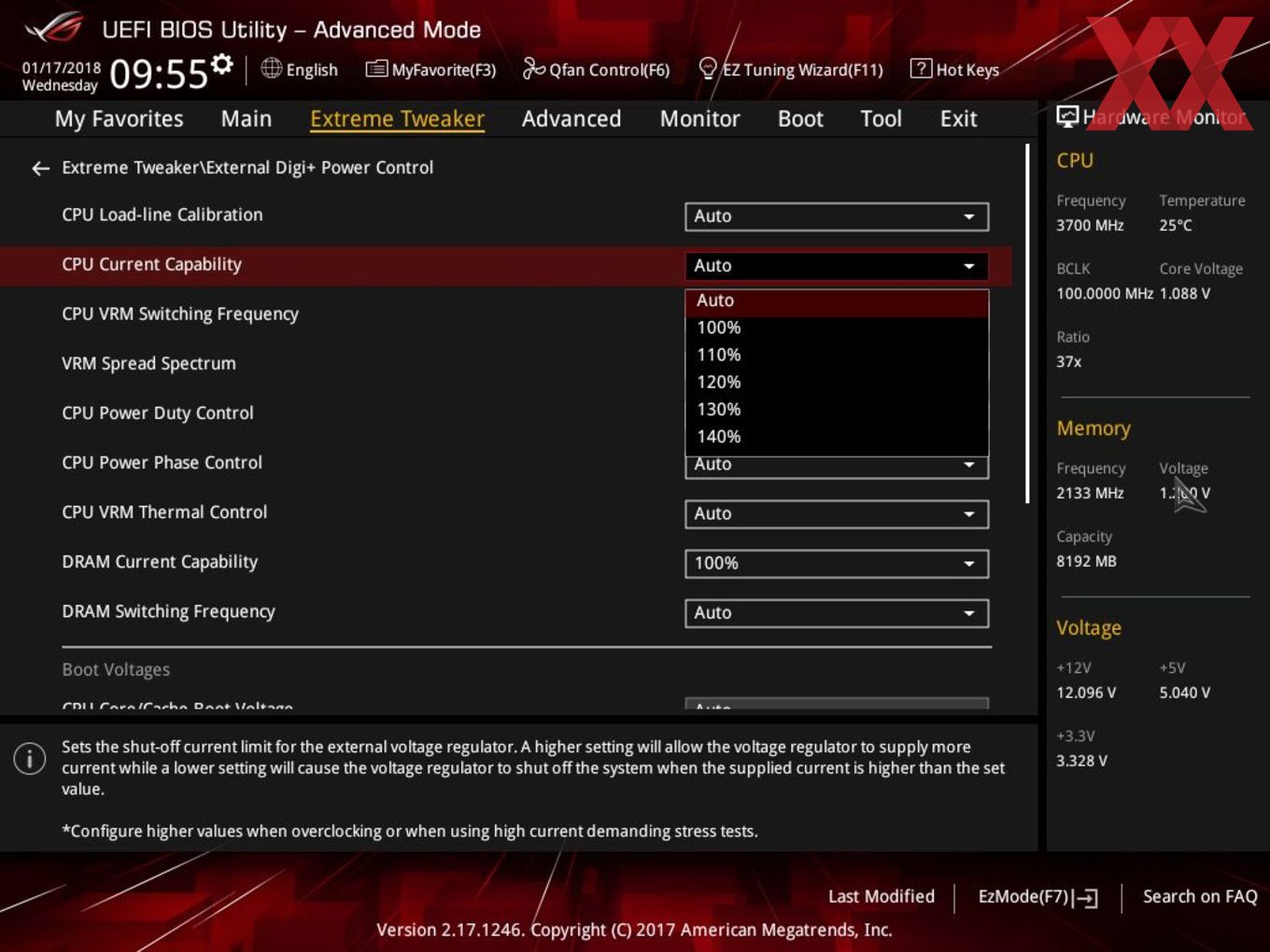This screenshot has width=1270, height=952.
Task: Click Last Modified
Action: [x=882, y=897]
